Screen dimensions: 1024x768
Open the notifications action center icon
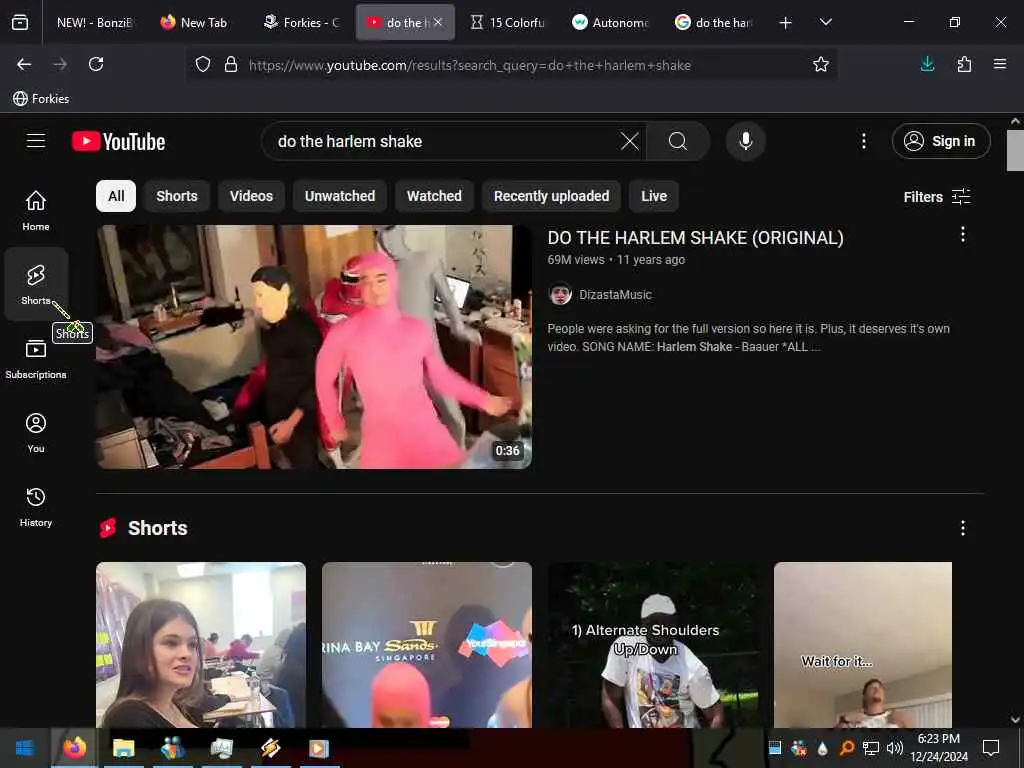(991, 748)
